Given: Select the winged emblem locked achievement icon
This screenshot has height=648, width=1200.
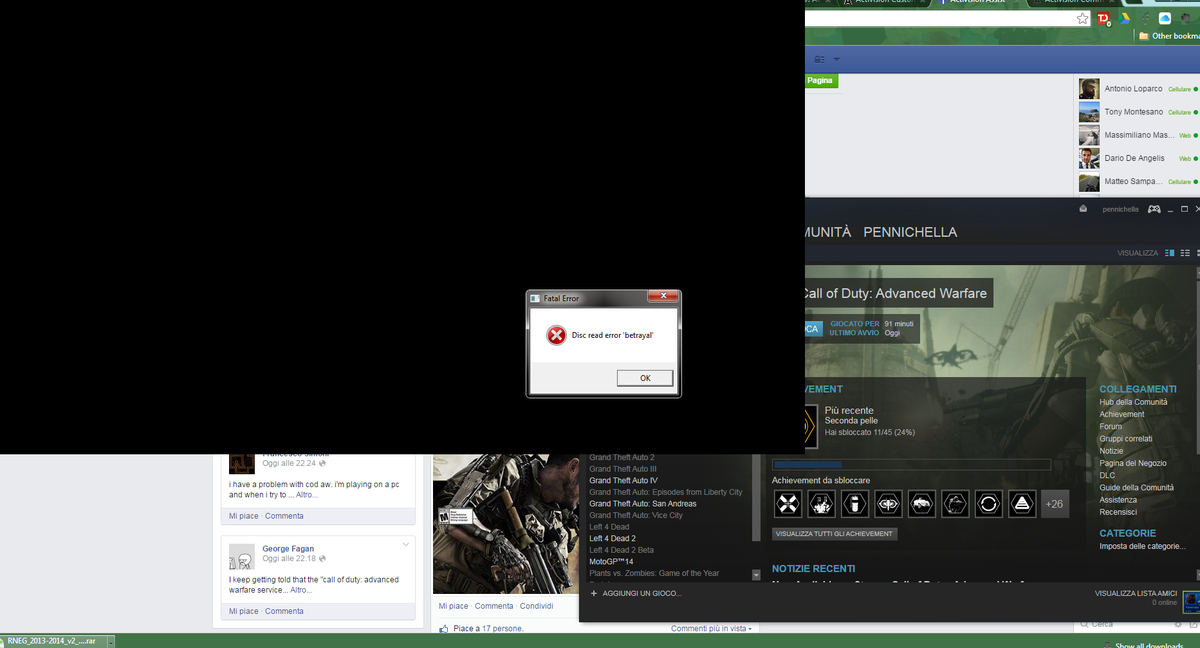Looking at the screenshot, I should 889,504.
